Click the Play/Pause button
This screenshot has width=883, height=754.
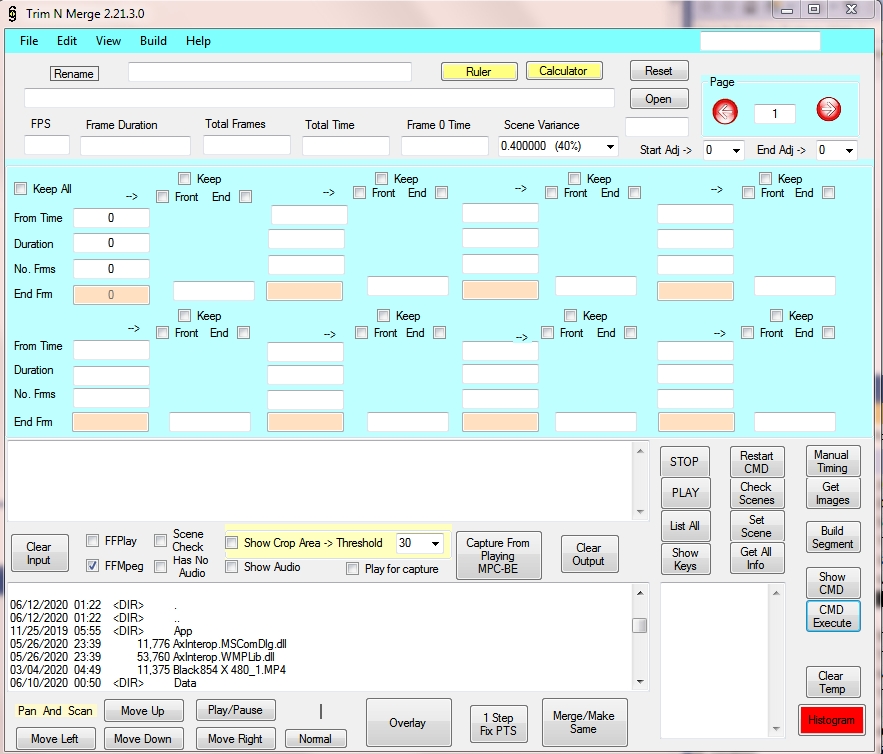(x=235, y=710)
